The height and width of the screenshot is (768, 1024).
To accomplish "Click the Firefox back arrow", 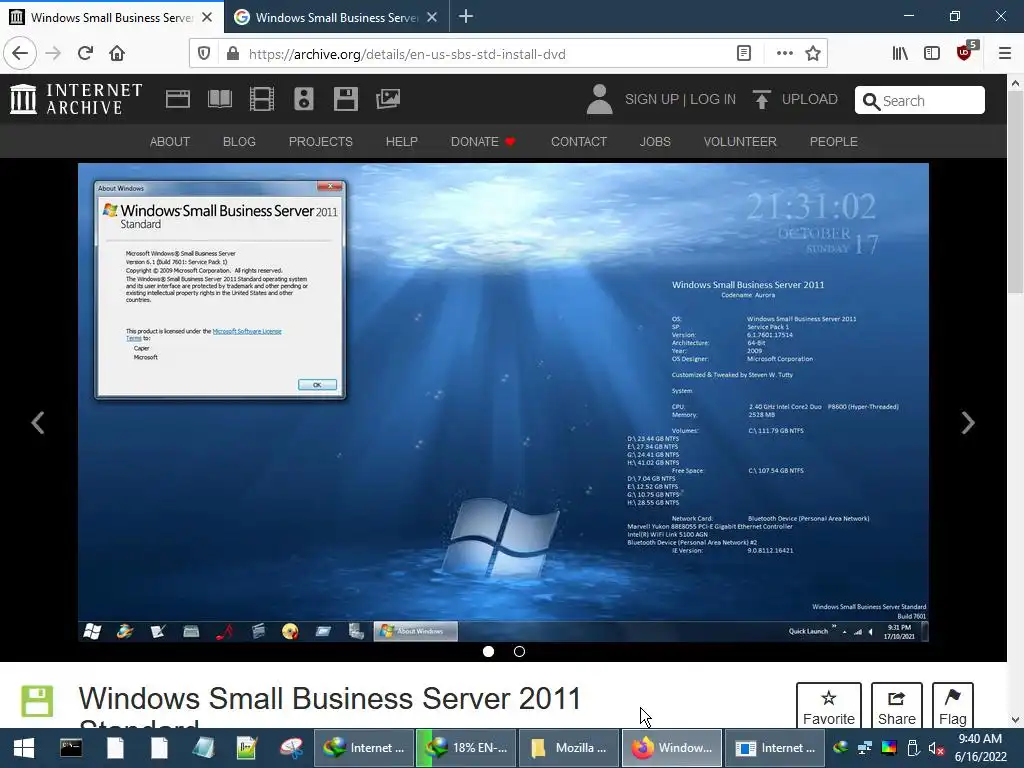I will [x=20, y=53].
